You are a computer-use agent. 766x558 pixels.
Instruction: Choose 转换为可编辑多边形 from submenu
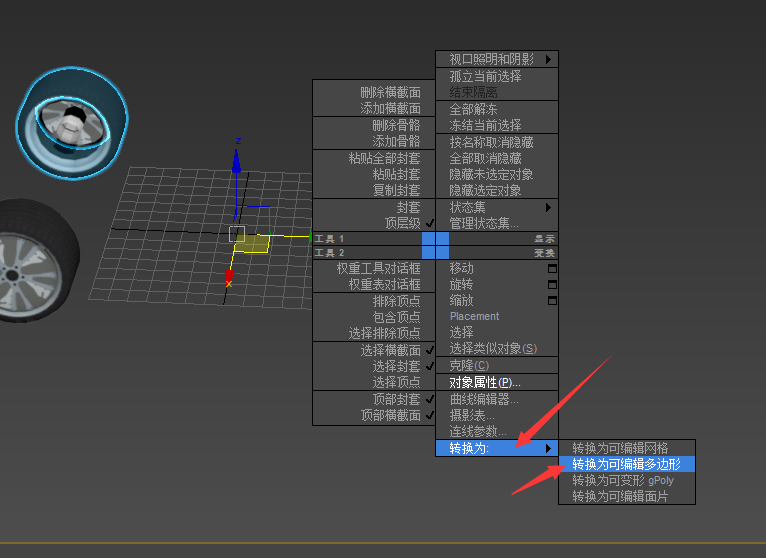pos(626,464)
